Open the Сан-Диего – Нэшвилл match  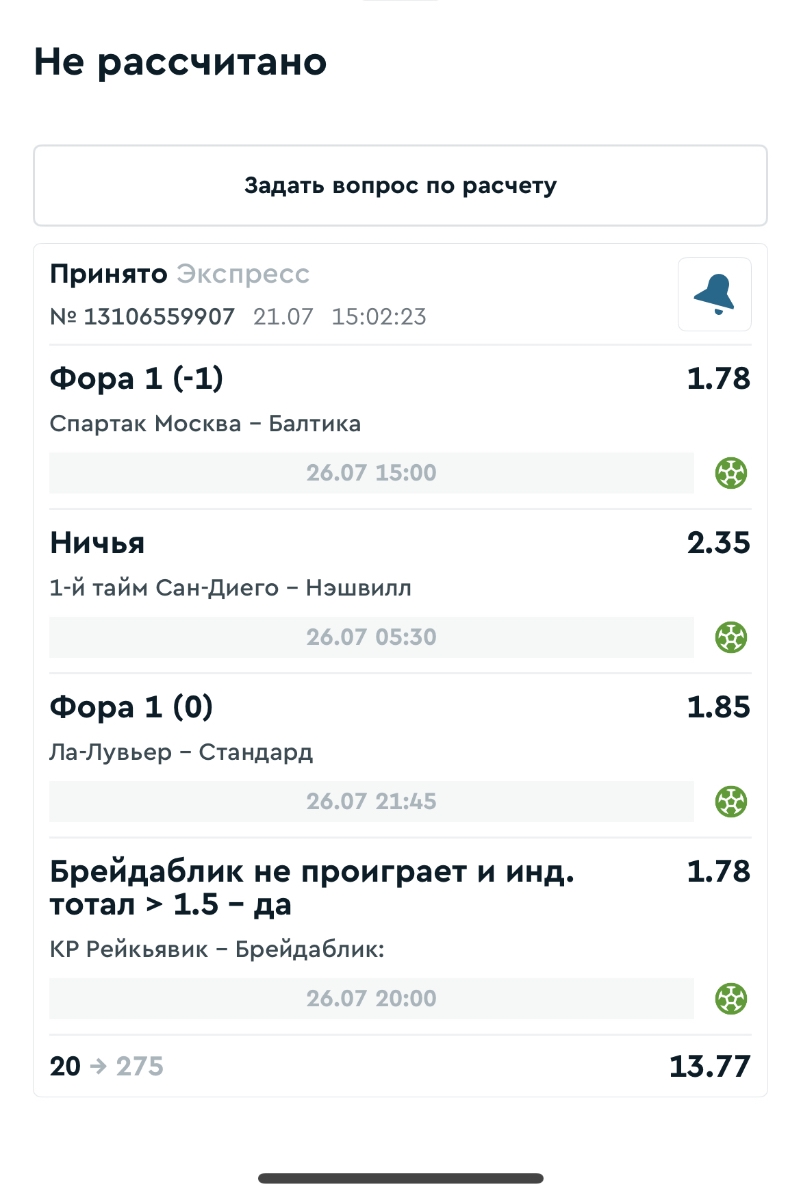[230, 588]
